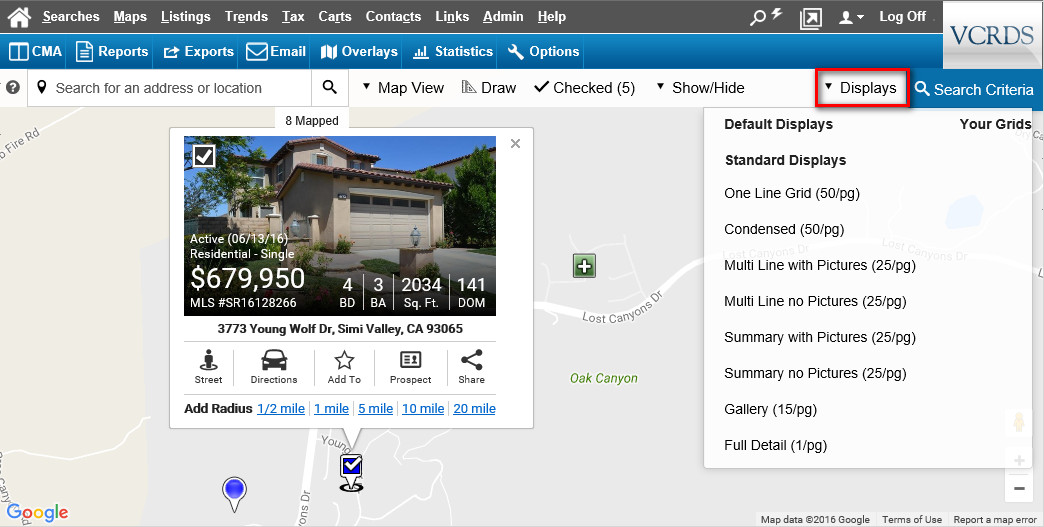The image size is (1044, 527).
Task: Close the listing info popup
Action: tap(515, 144)
